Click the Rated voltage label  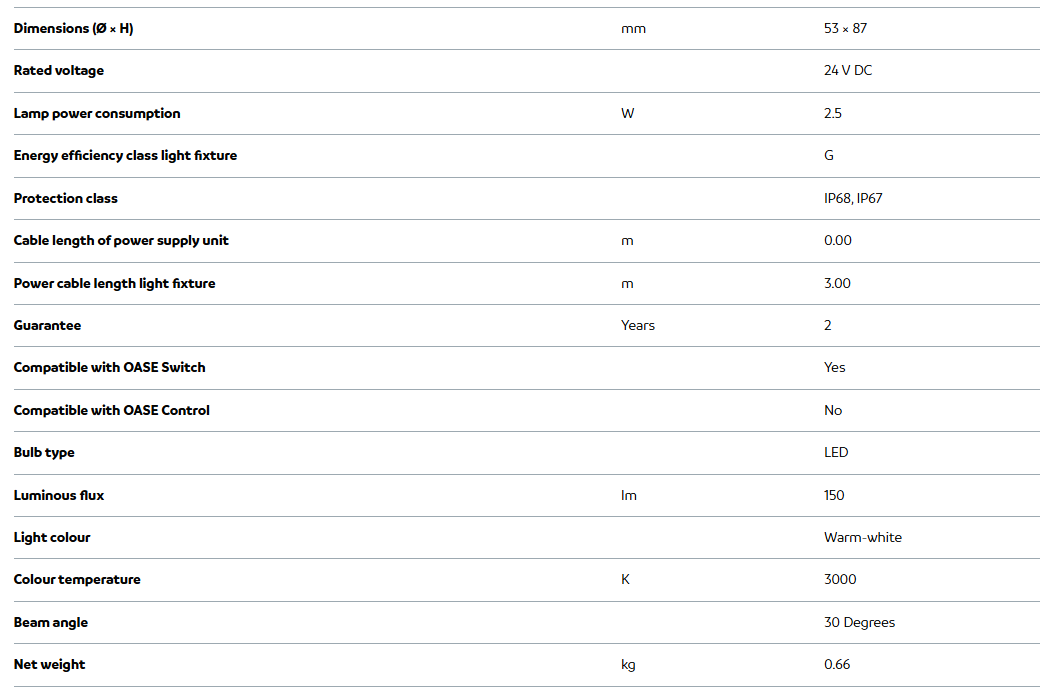(x=58, y=71)
